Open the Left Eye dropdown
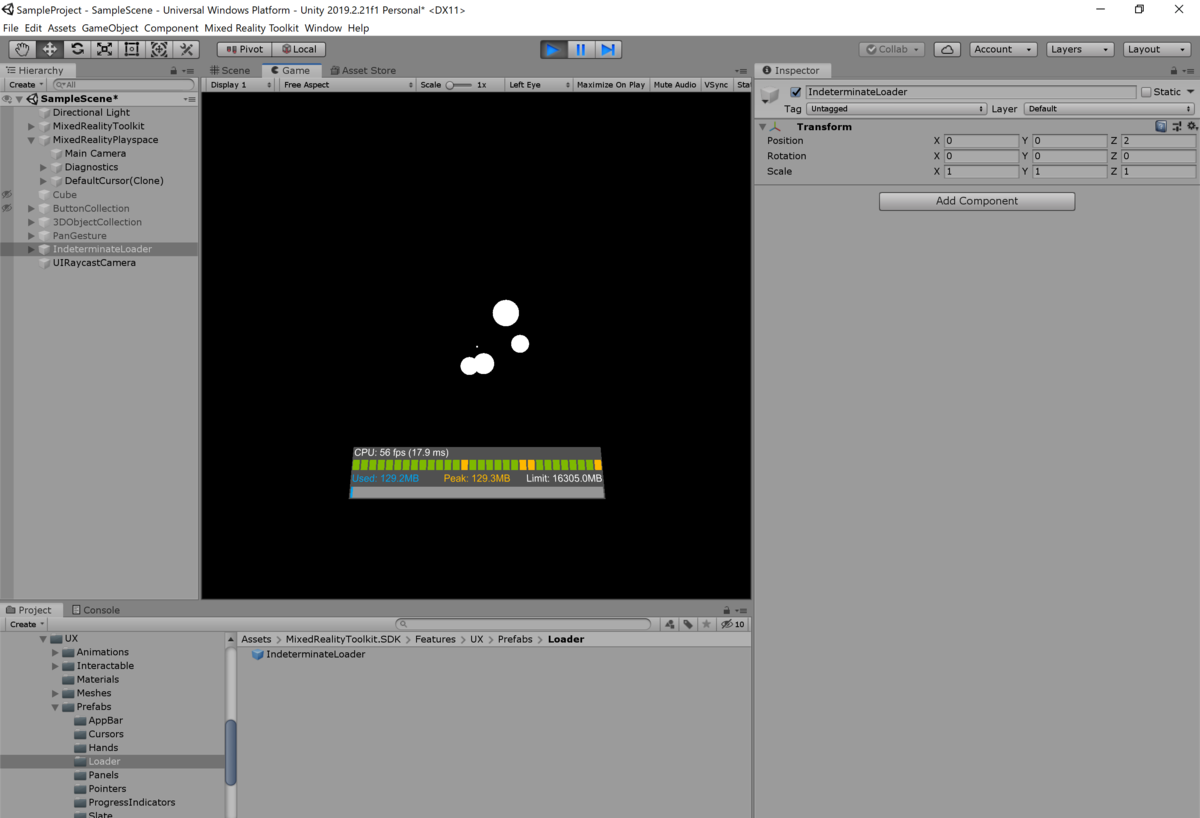The height and width of the screenshot is (818, 1200). 539,85
